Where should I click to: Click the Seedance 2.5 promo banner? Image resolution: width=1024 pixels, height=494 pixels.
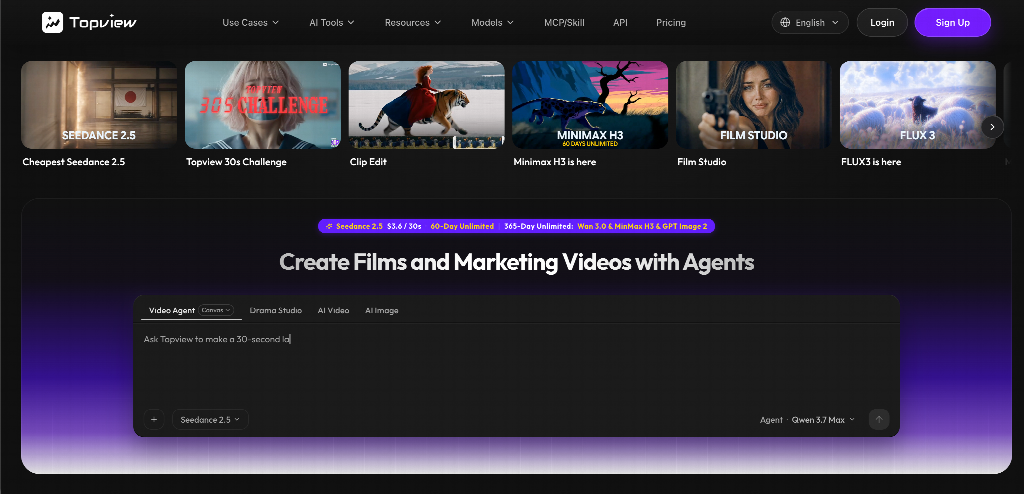click(x=517, y=226)
